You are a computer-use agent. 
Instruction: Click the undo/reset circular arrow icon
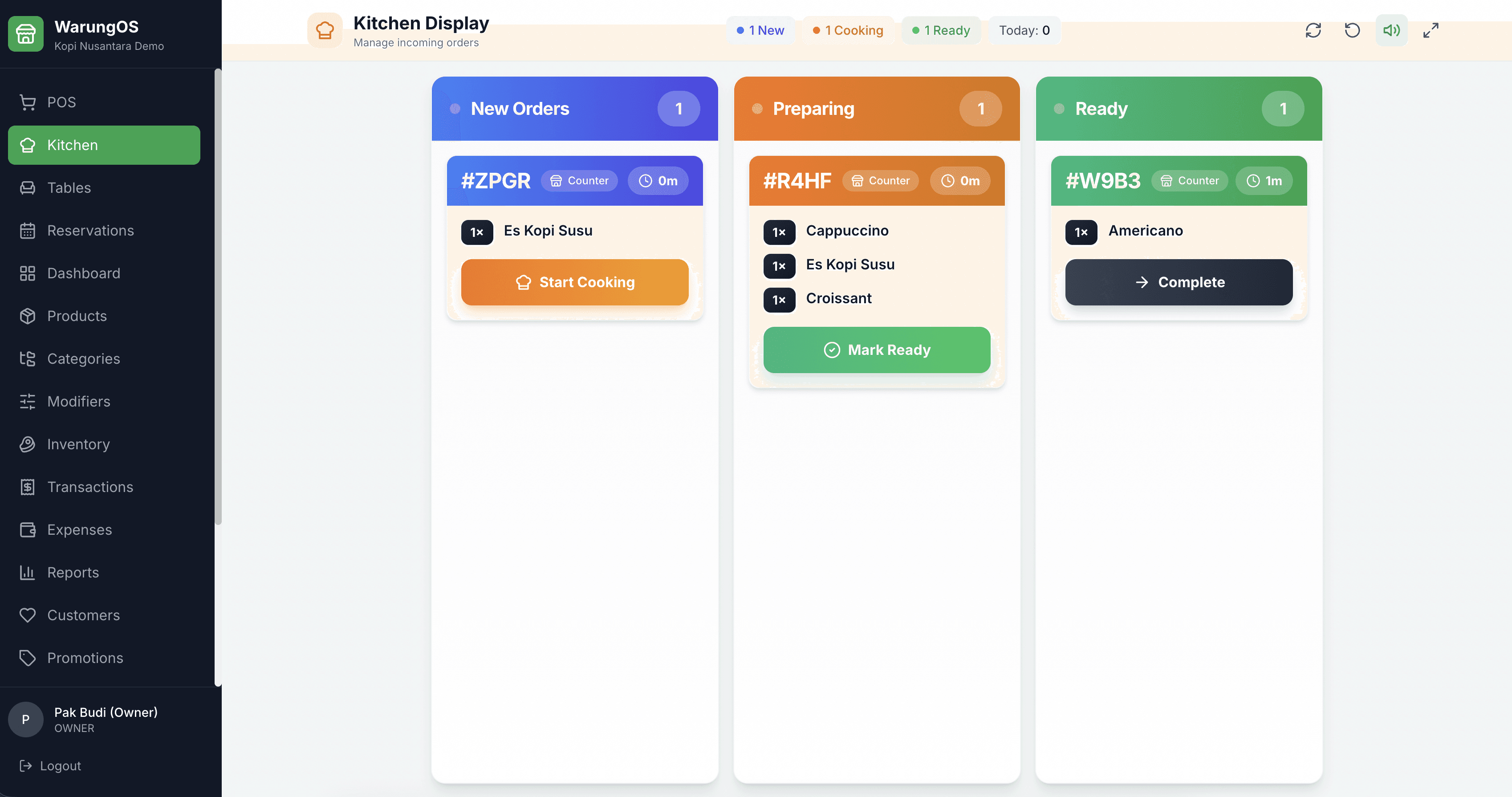click(1352, 30)
